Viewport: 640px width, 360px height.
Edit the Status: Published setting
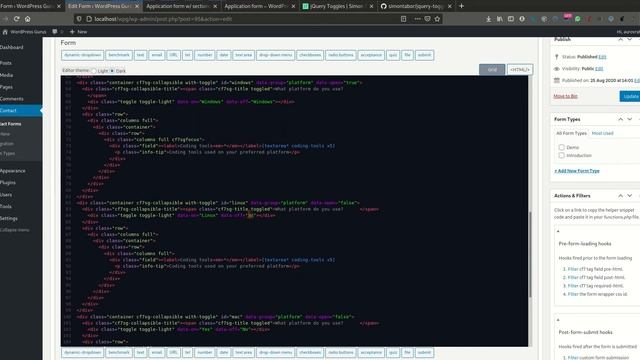(x=602, y=57)
